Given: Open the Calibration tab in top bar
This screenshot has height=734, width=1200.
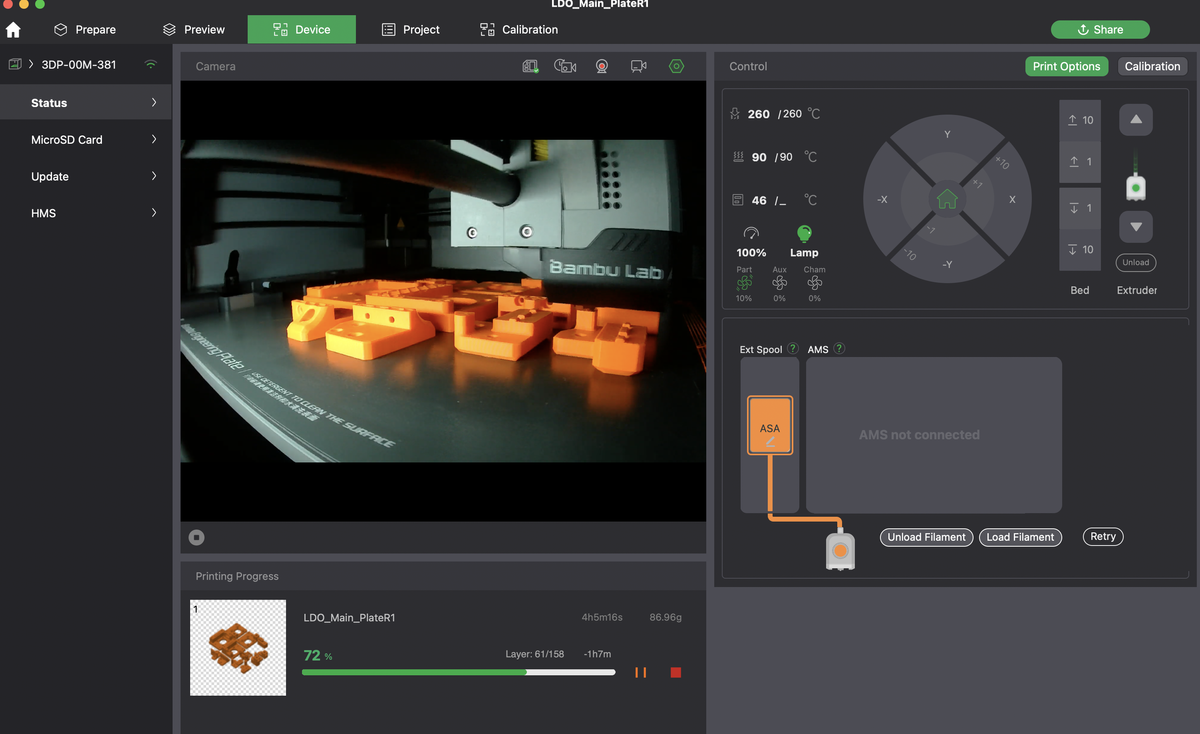Looking at the screenshot, I should [519, 29].
